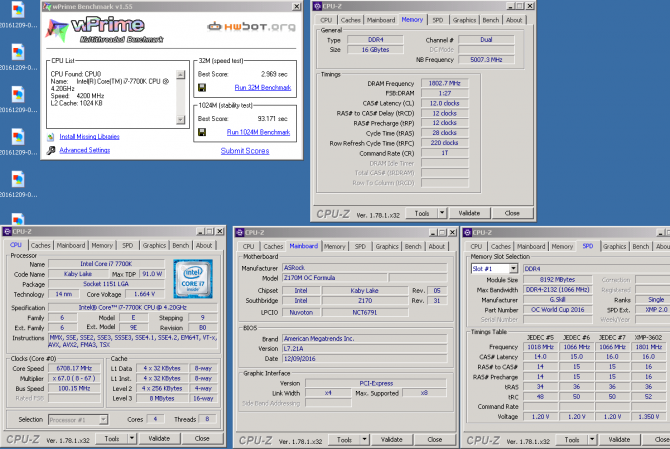Screen dimensions: 670x449
Task: Click the Tools button in the Memory window
Action: pos(422,213)
